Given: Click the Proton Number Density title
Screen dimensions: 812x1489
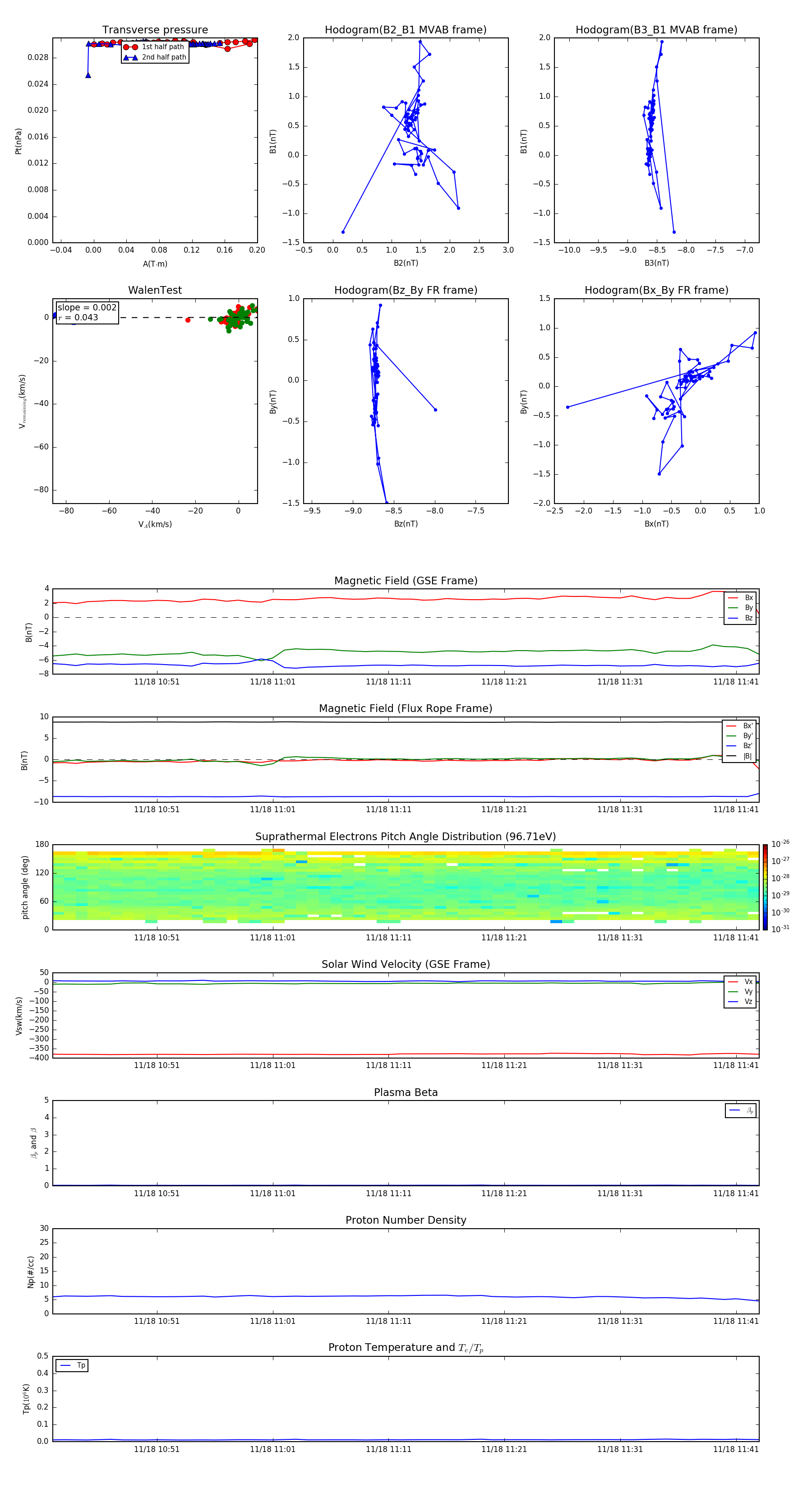Looking at the screenshot, I should [405, 1220].
